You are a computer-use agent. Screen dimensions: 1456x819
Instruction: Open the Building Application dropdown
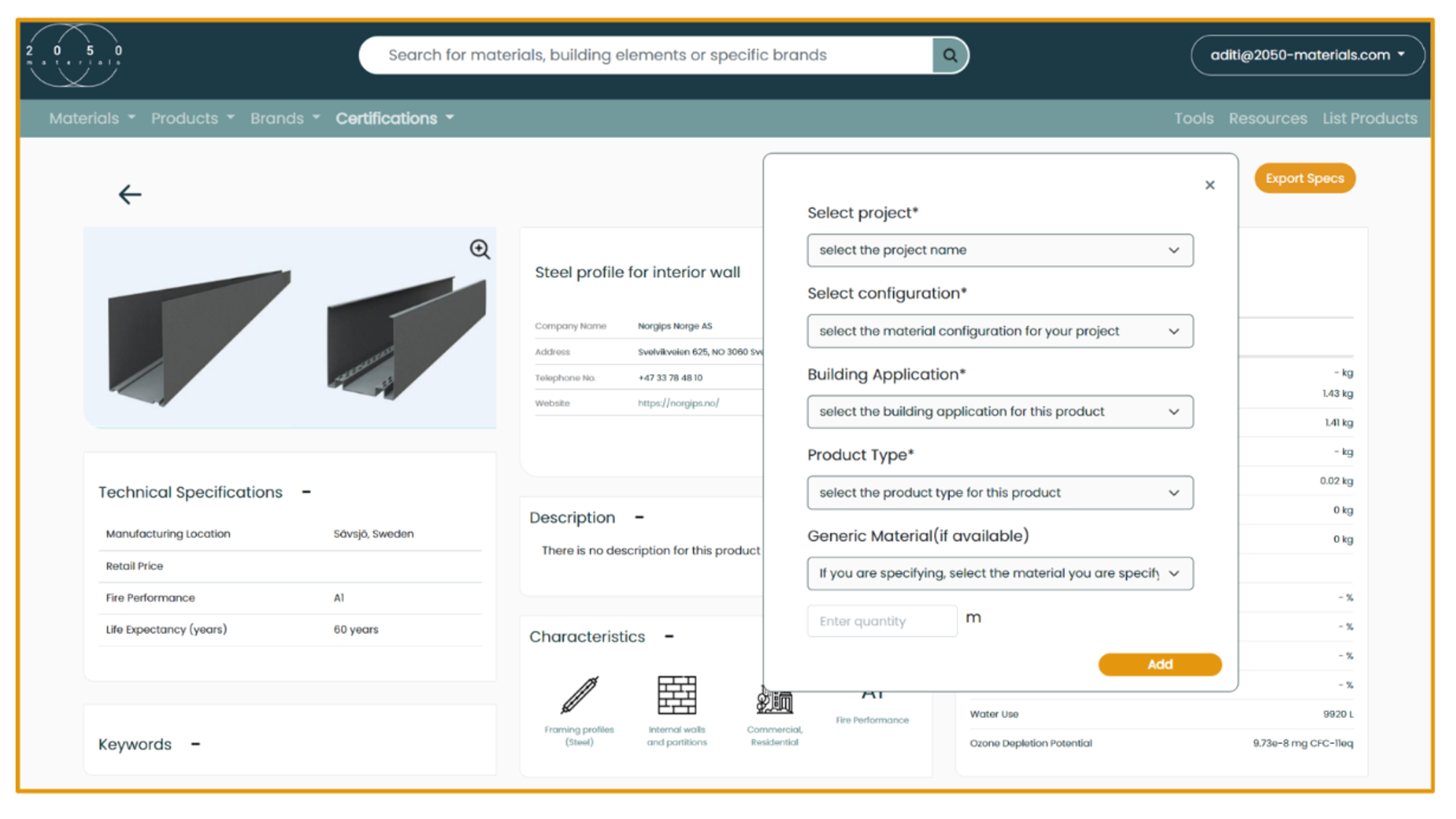coord(999,412)
